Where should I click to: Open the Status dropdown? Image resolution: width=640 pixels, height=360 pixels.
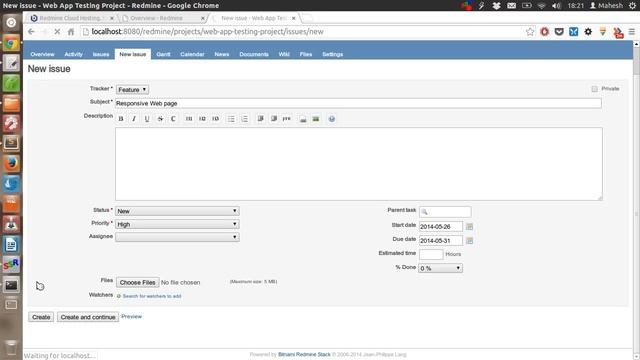(177, 211)
